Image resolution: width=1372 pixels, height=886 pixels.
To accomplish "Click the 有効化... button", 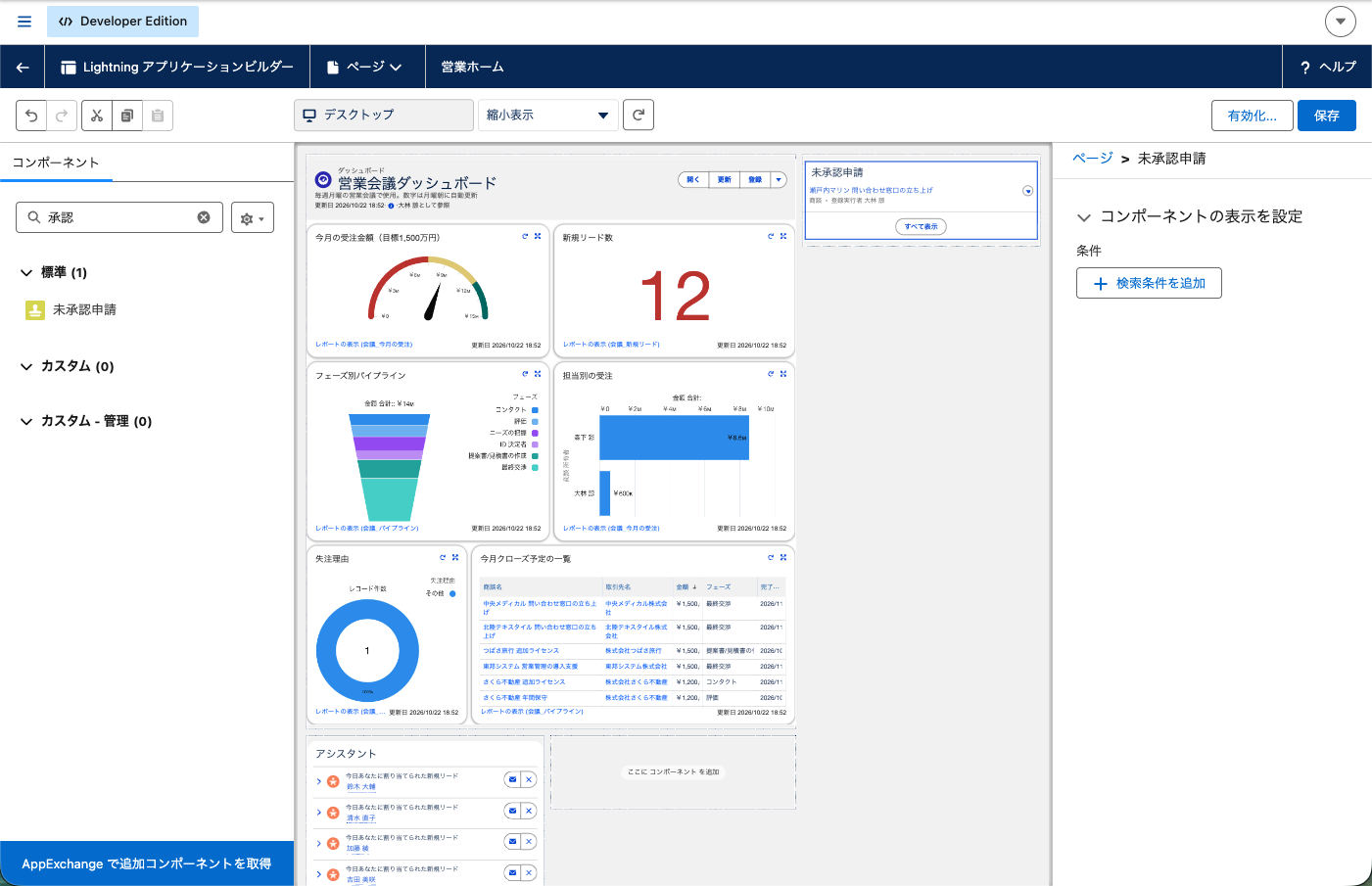I will (1253, 116).
